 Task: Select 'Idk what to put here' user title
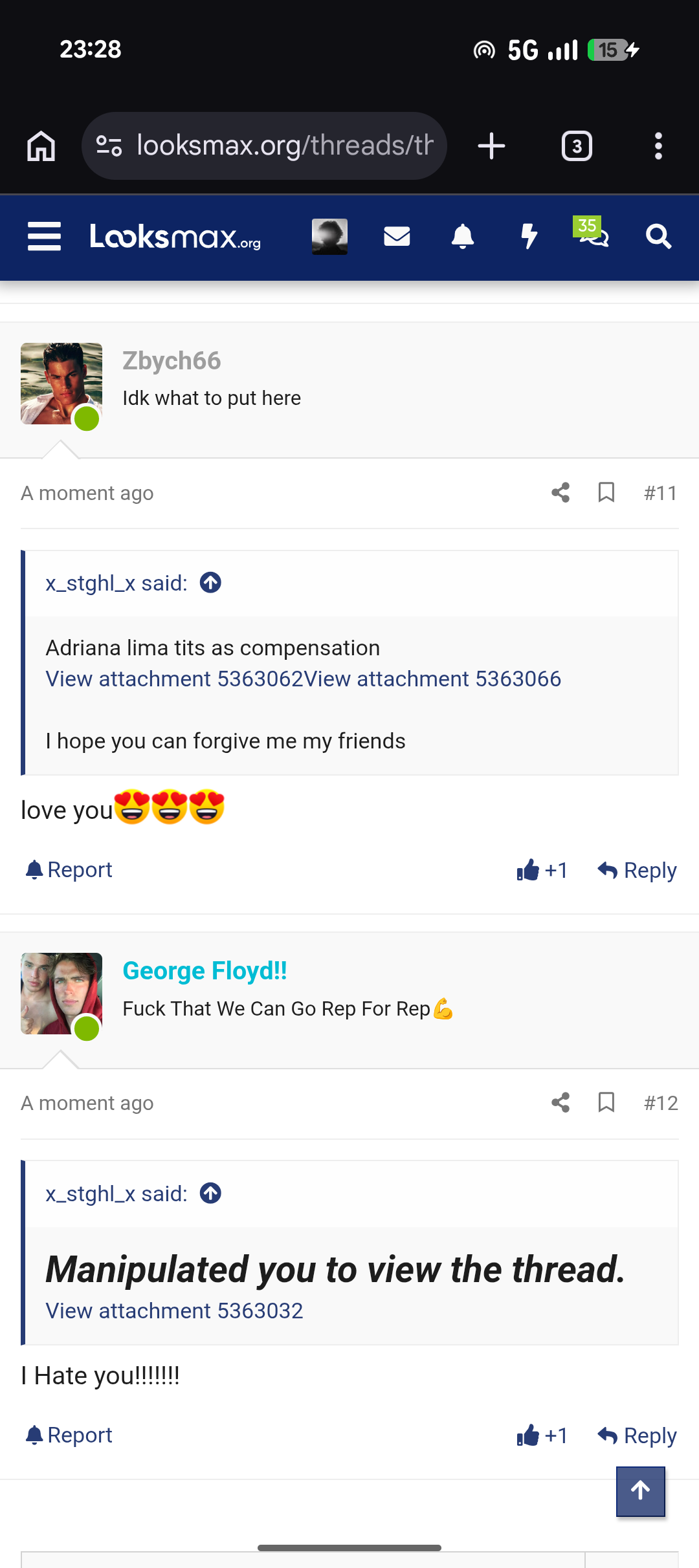pyautogui.click(x=212, y=398)
